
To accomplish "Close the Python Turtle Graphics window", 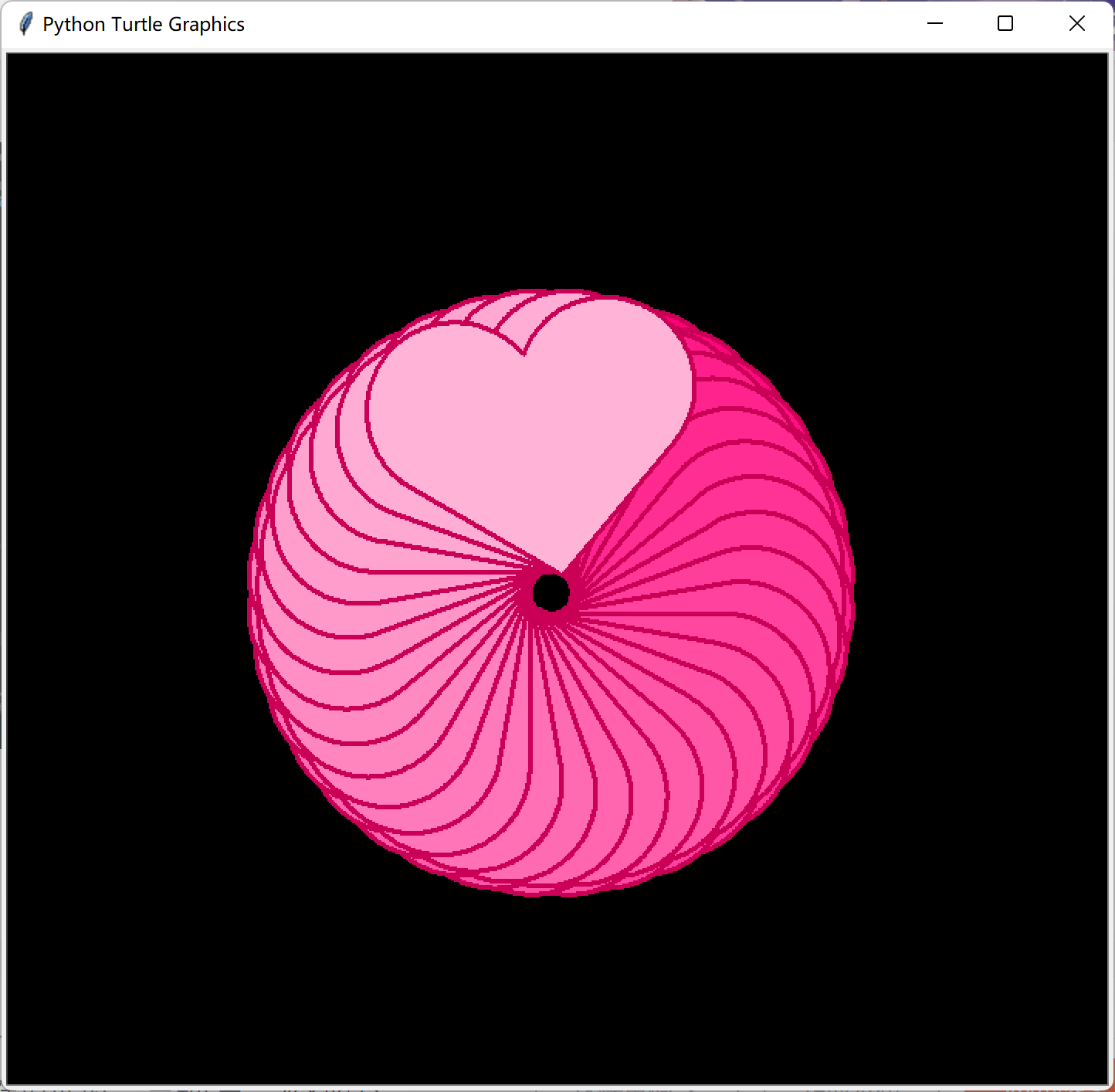I will (1076, 24).
